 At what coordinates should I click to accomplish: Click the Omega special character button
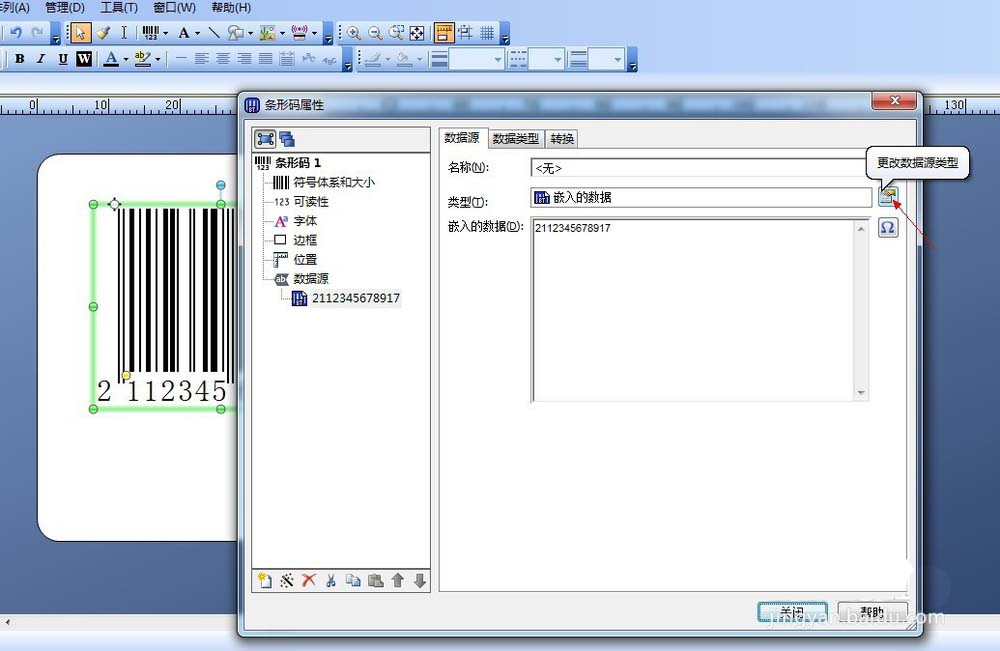tap(888, 228)
